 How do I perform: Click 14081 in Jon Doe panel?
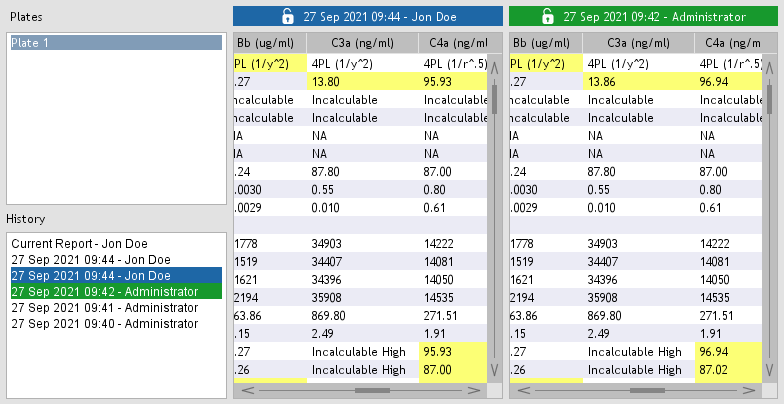tap(453, 262)
